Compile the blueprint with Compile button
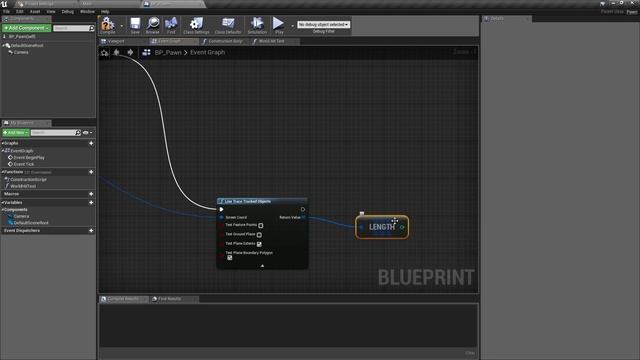 [108, 25]
